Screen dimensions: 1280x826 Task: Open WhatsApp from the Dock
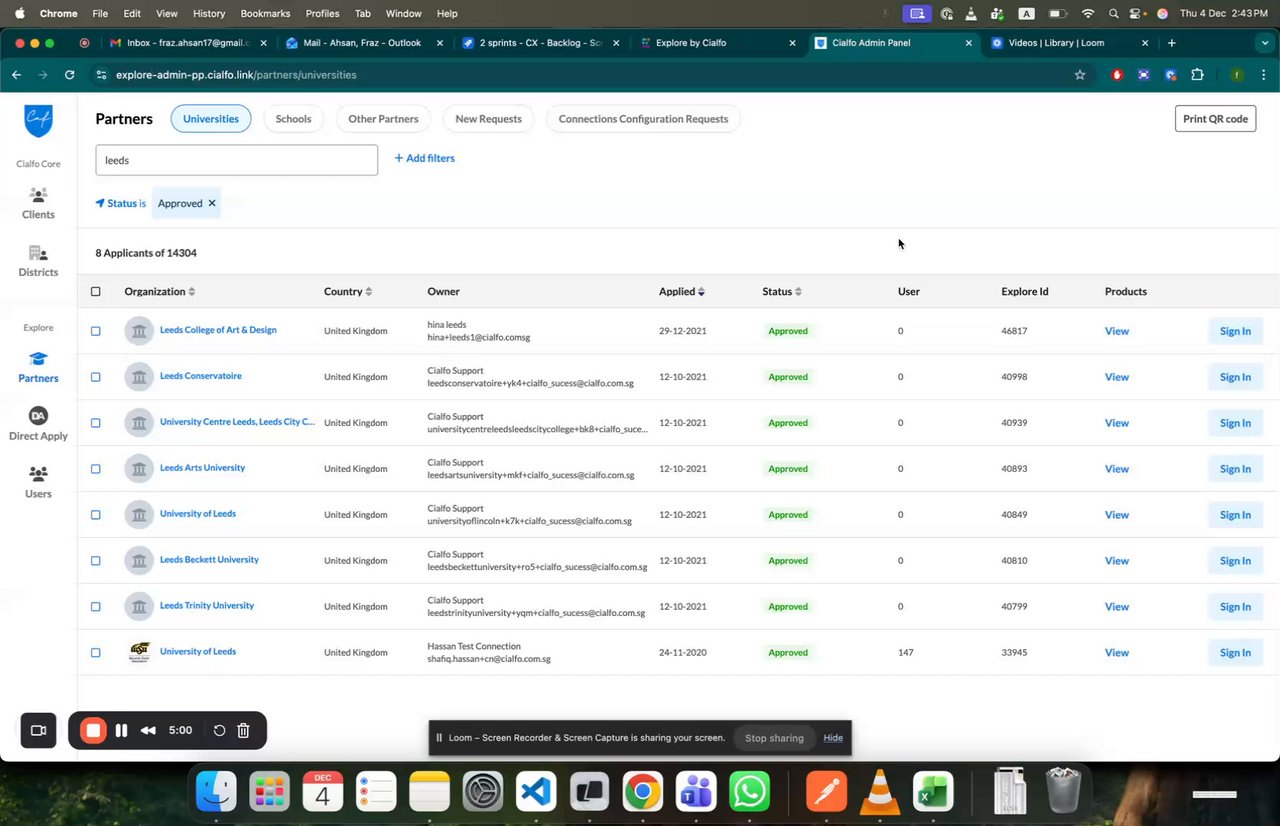(749, 792)
